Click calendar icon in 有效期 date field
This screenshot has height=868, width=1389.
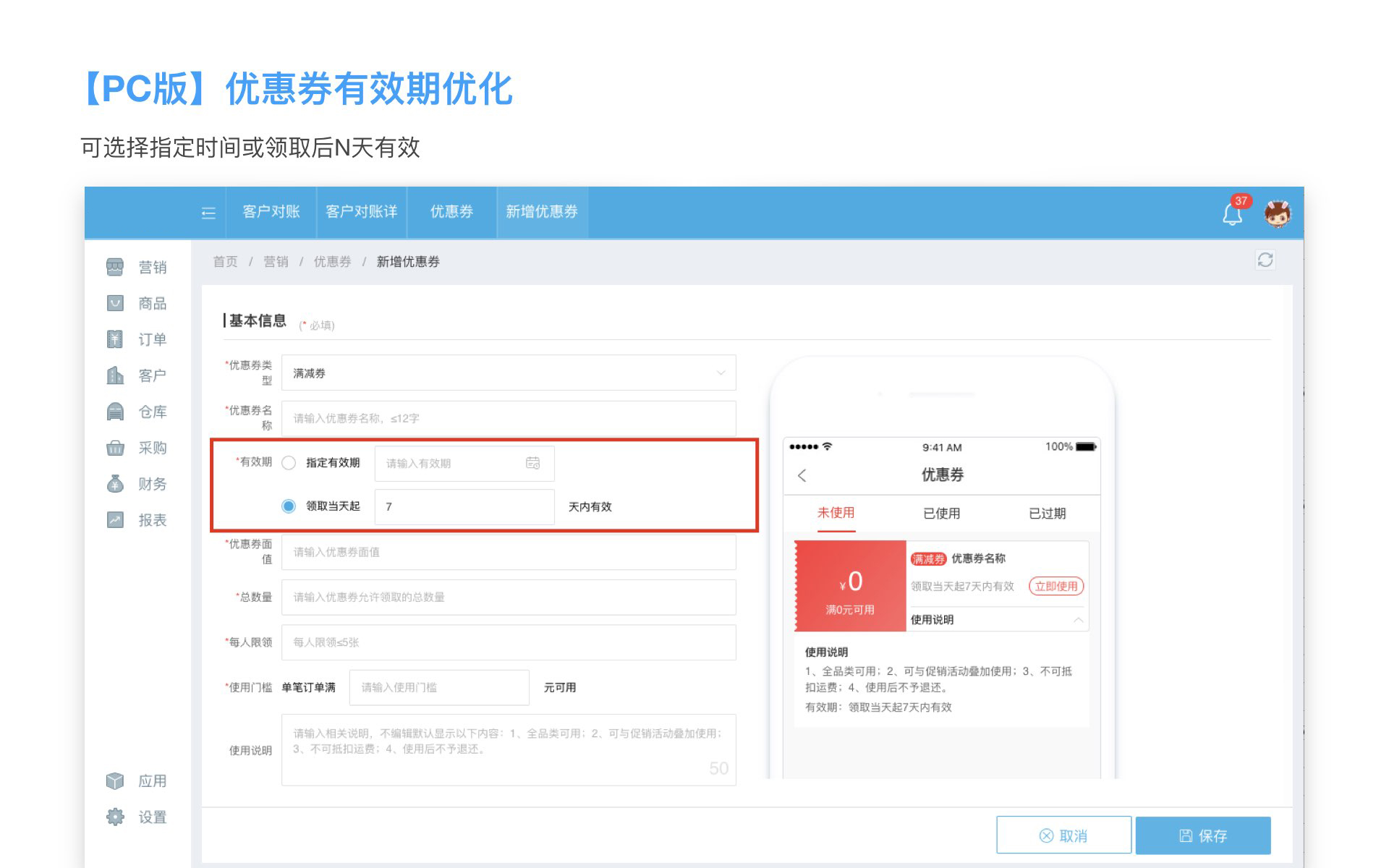[532, 463]
